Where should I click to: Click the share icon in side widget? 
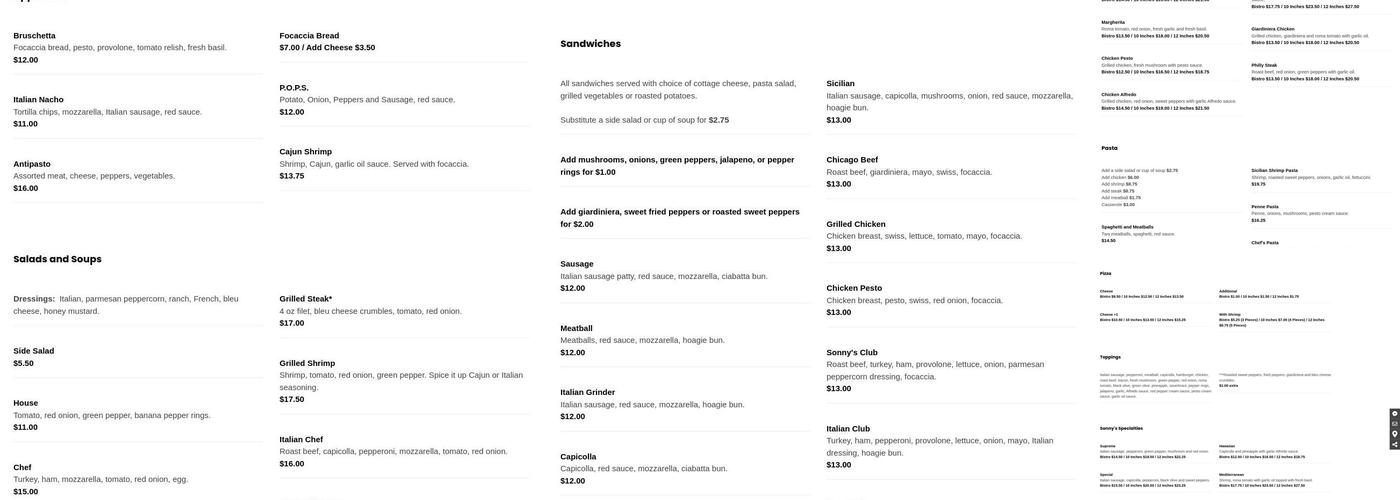(1394, 445)
